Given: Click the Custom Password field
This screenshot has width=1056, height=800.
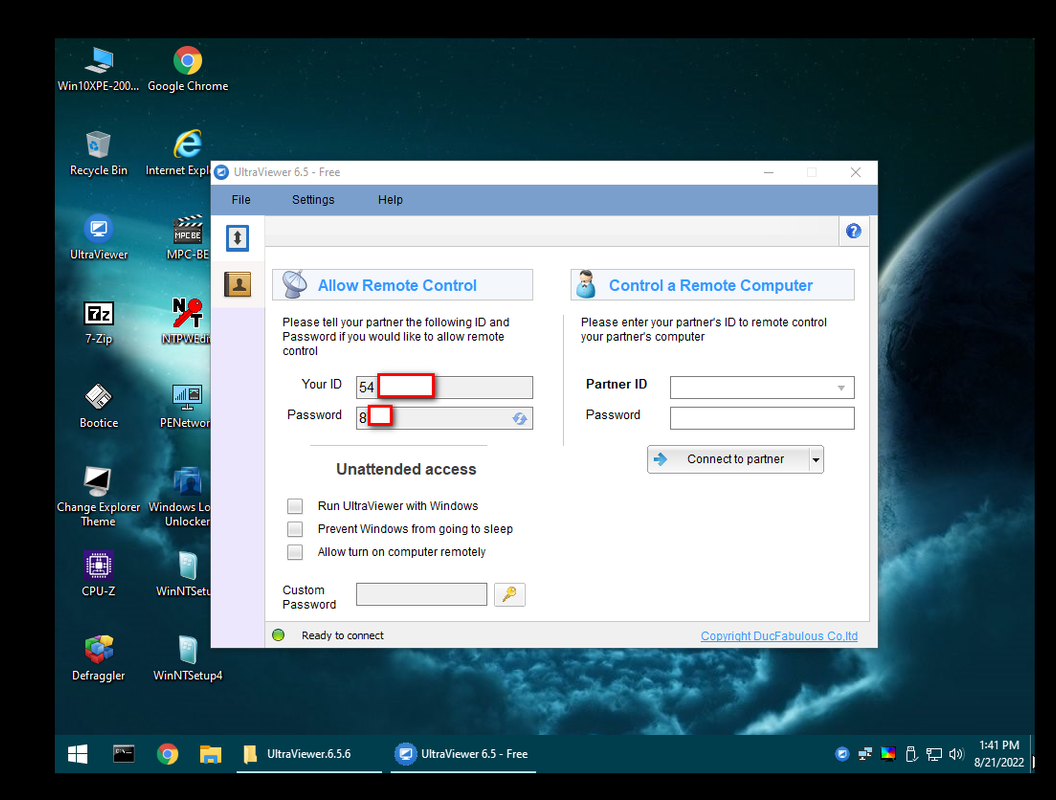Looking at the screenshot, I should coord(422,594).
